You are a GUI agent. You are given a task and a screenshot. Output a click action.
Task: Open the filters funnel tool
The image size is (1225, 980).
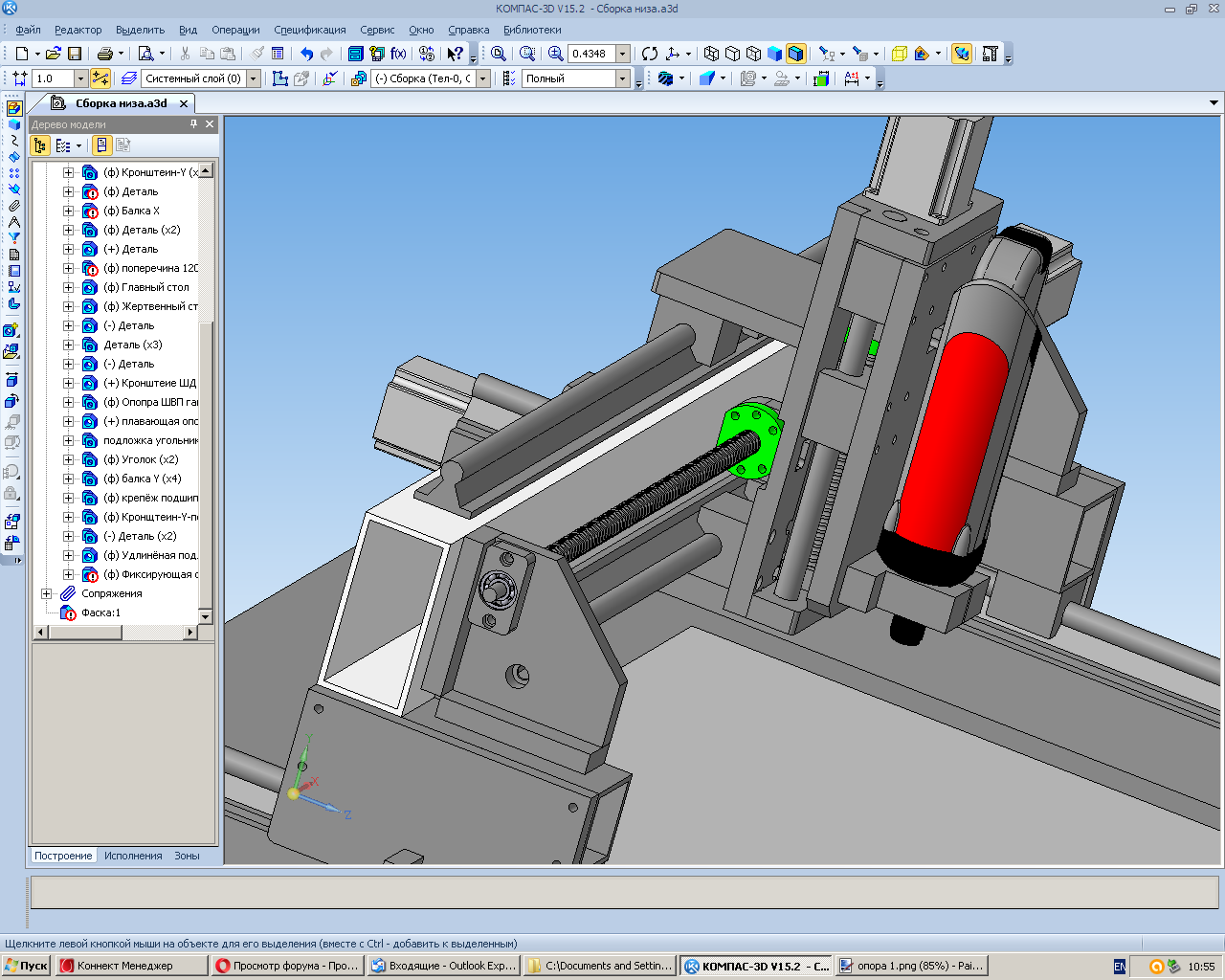click(13, 238)
